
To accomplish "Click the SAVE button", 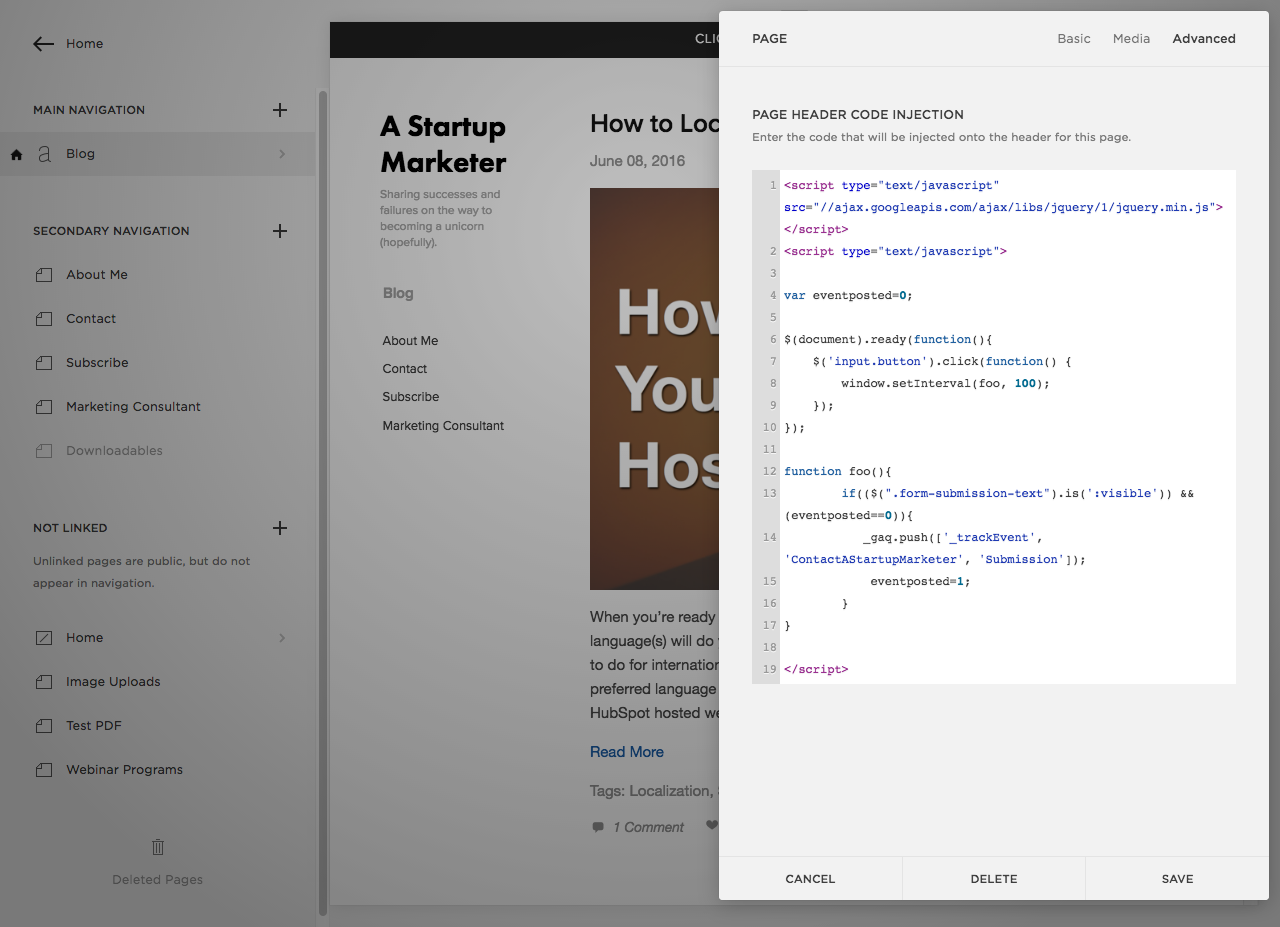I will click(1177, 879).
